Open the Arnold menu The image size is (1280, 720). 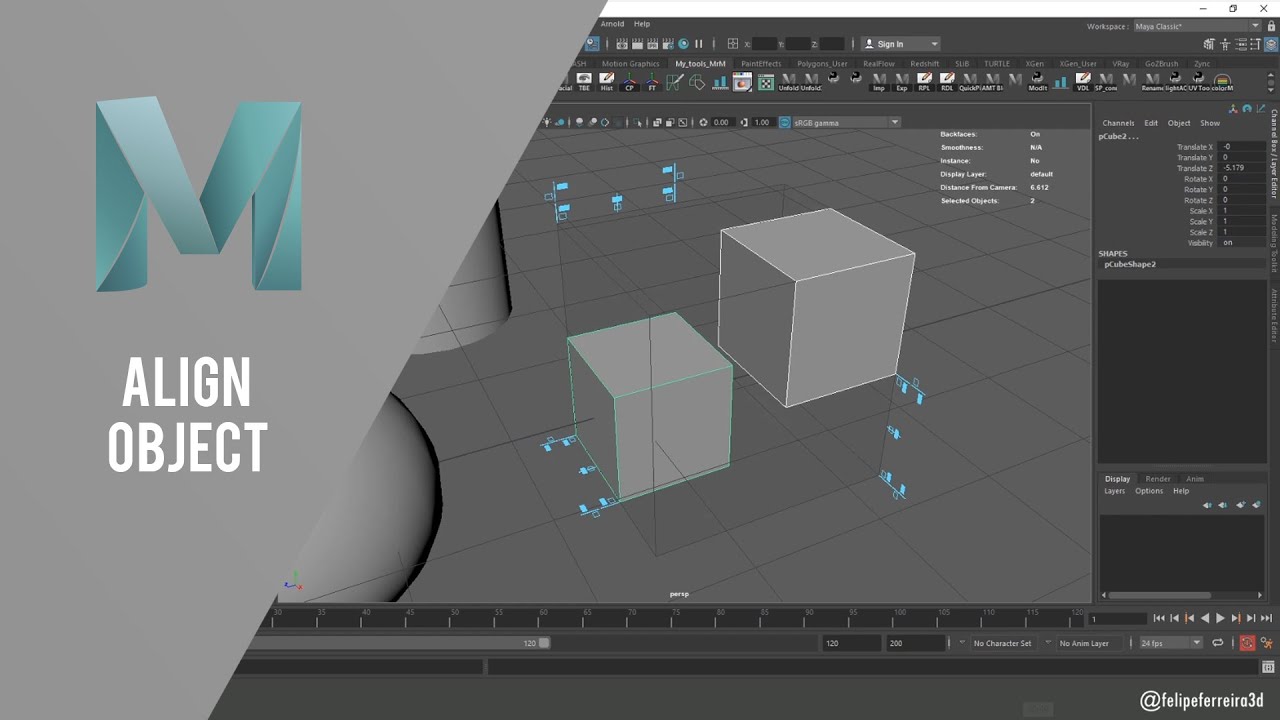point(612,24)
